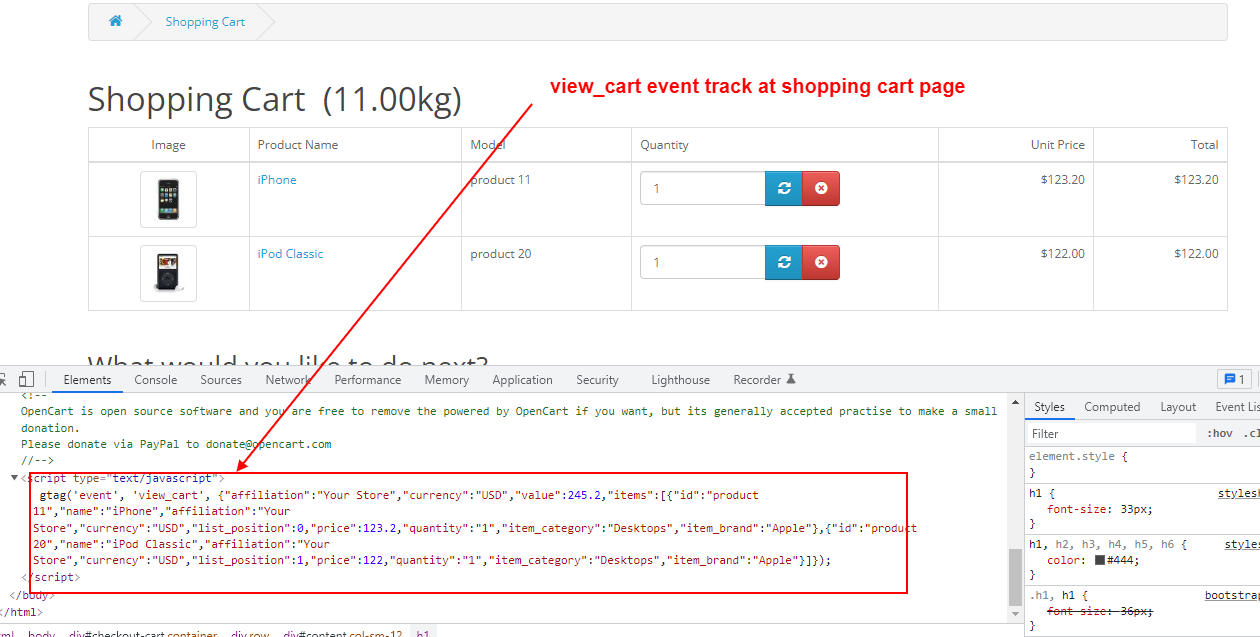Click the 'Shopping Cart (11.00kg)' heading
This screenshot has height=637, width=1260.
click(275, 100)
